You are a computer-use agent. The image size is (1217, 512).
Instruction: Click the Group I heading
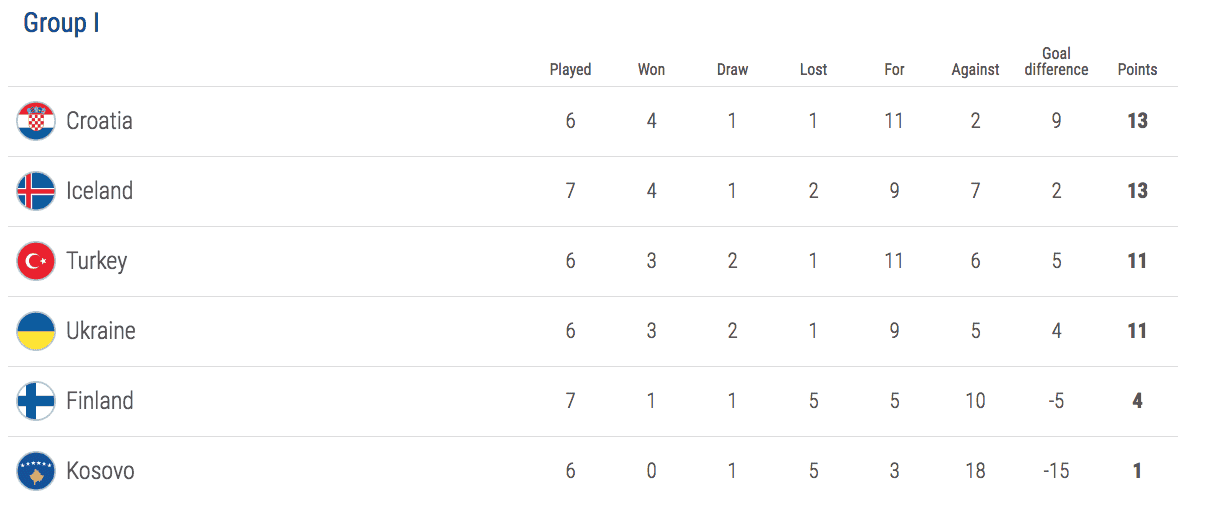(x=61, y=23)
